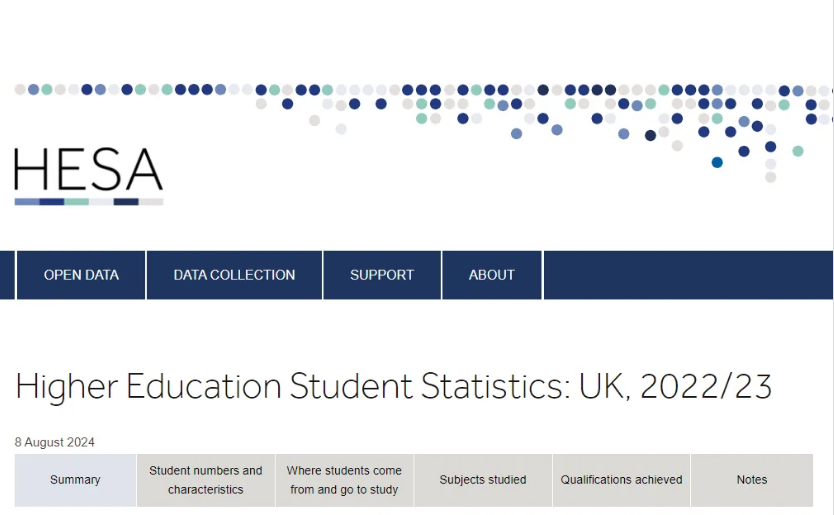
Task: Open the Notes tab
Action: point(752,480)
